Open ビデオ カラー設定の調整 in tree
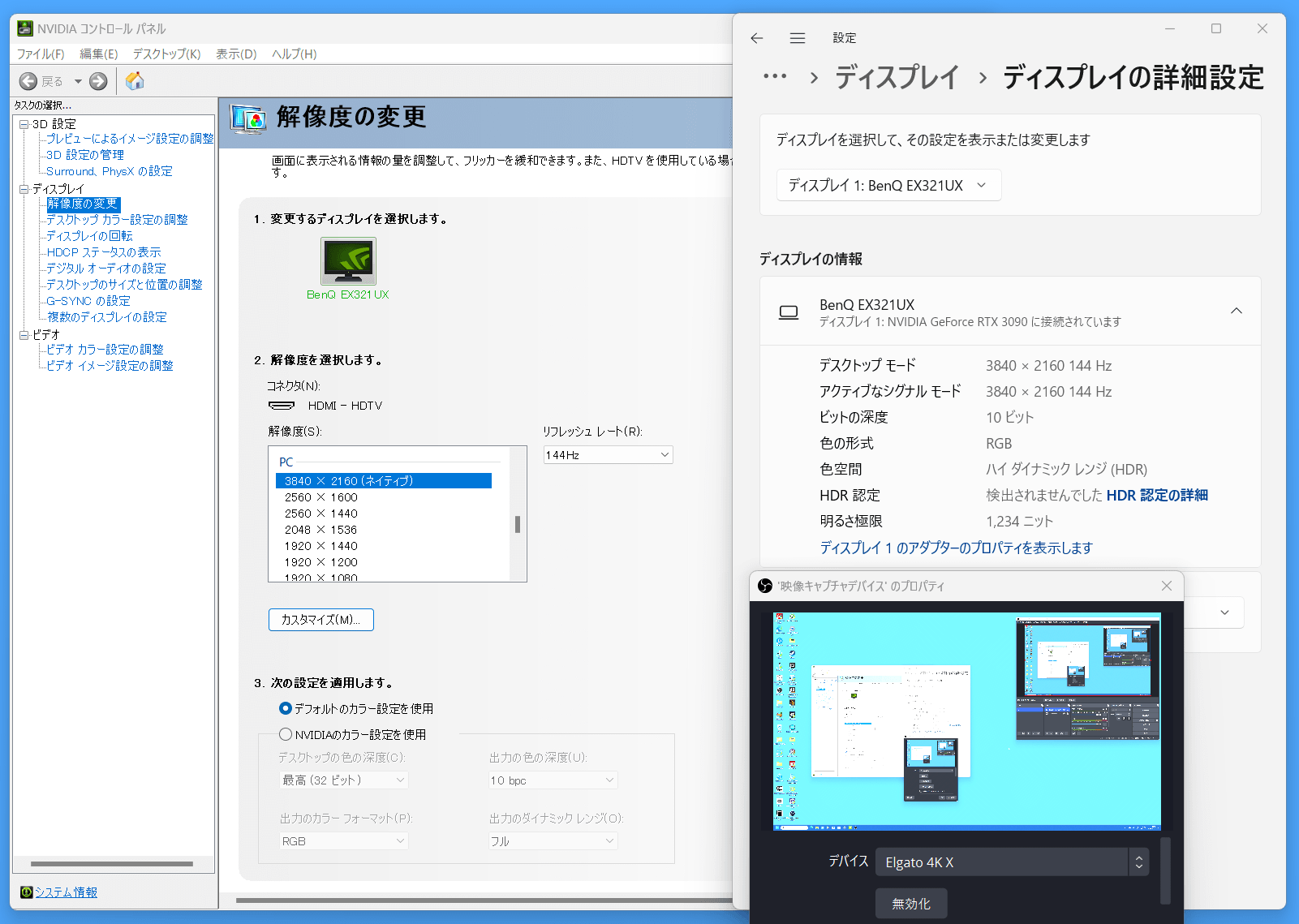 click(x=105, y=350)
